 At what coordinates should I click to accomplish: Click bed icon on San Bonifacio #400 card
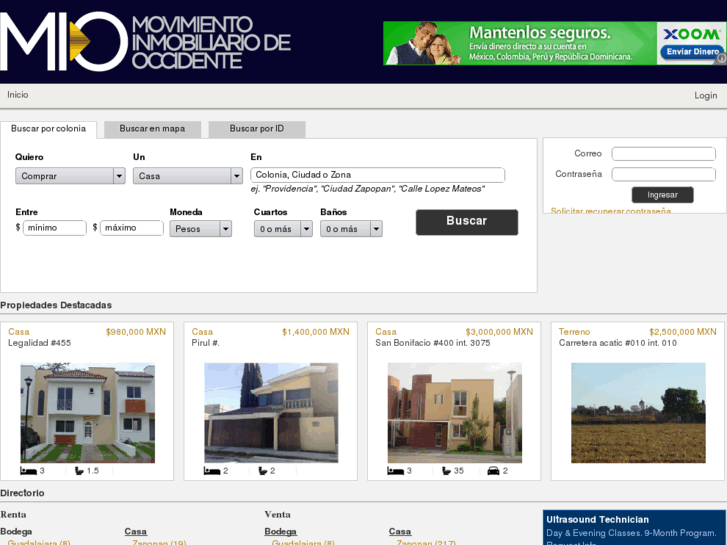tap(395, 471)
